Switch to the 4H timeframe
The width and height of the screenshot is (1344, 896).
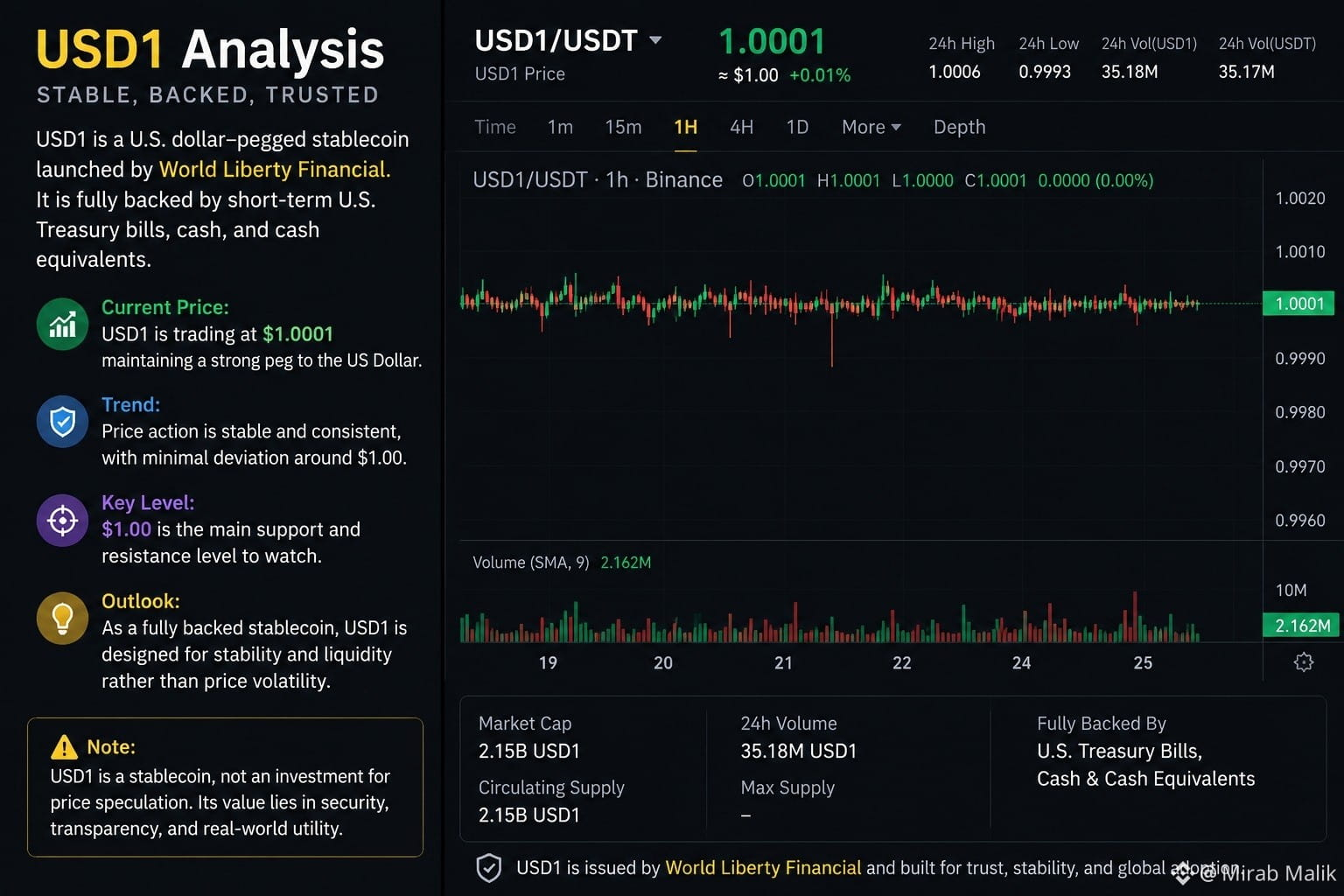[742, 127]
